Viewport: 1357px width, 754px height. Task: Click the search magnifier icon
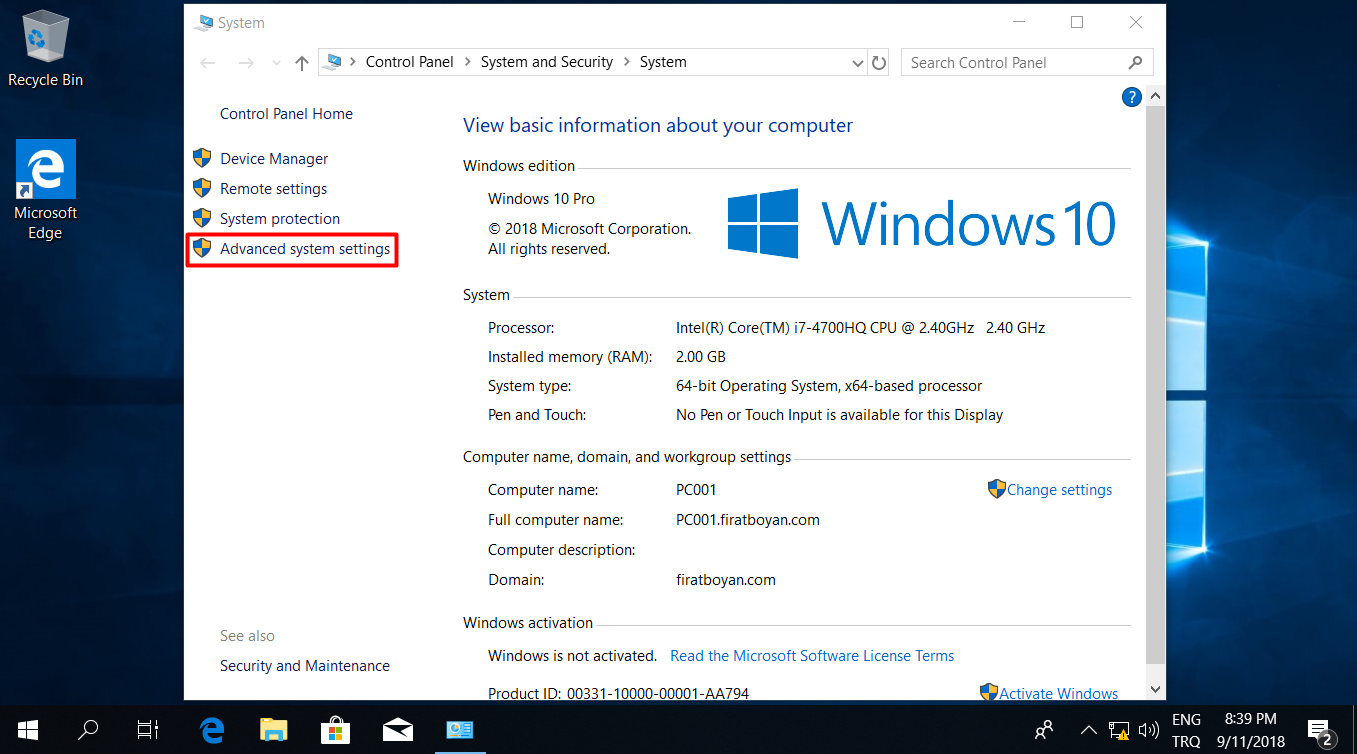[1135, 62]
